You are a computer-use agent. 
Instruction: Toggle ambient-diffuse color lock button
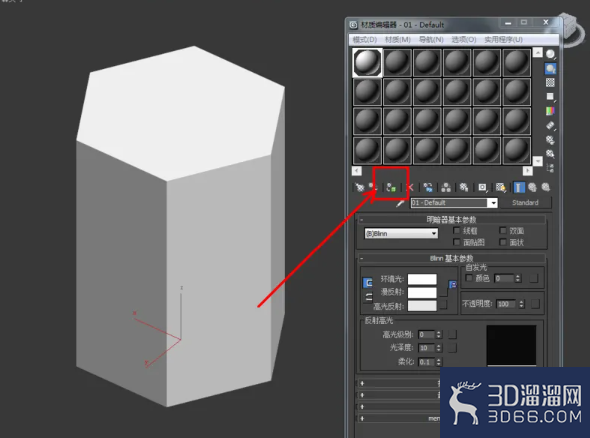(x=368, y=283)
